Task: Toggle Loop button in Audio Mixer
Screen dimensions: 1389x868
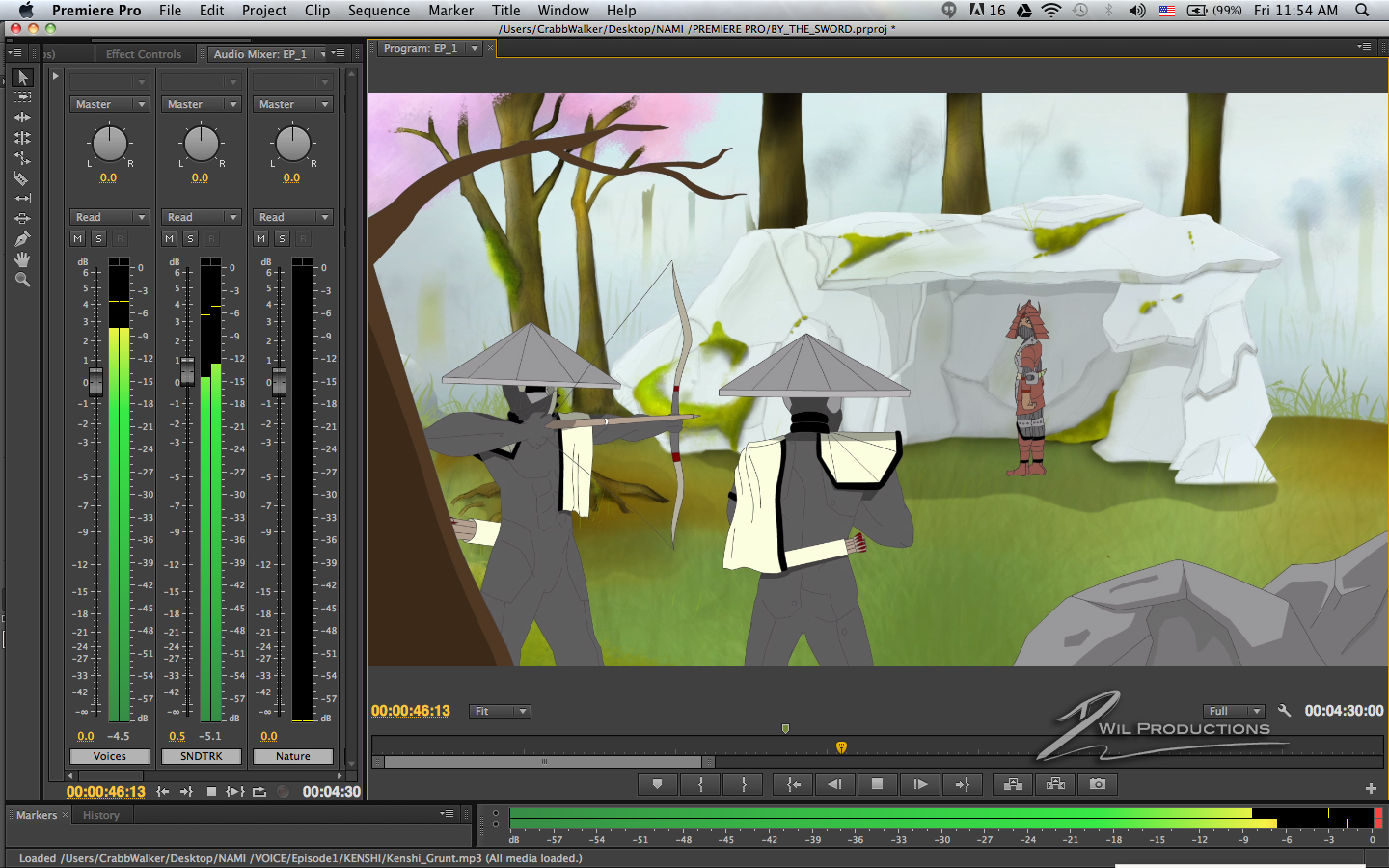Action: 259,792
